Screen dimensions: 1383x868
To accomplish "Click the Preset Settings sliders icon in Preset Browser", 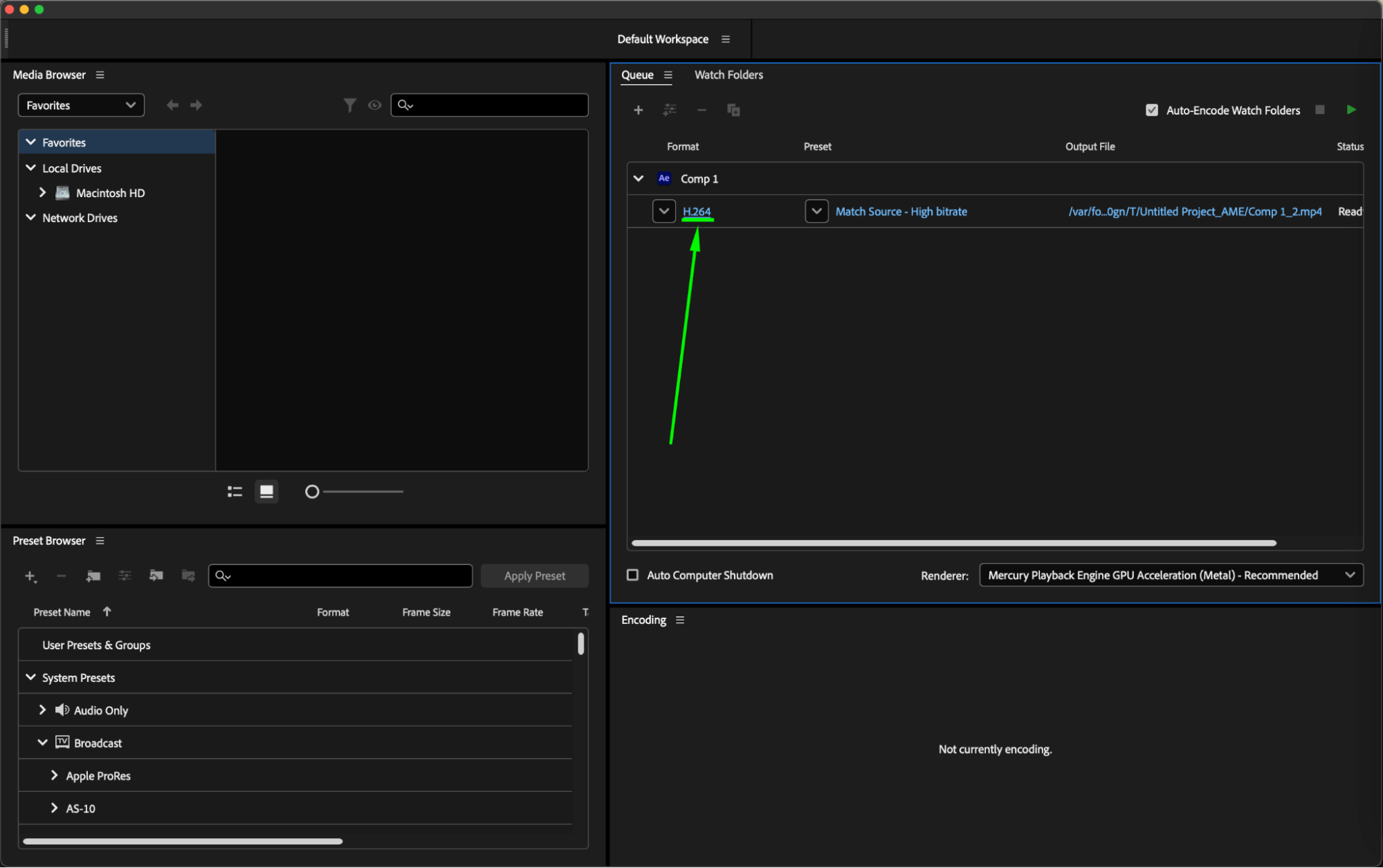I will (x=125, y=575).
